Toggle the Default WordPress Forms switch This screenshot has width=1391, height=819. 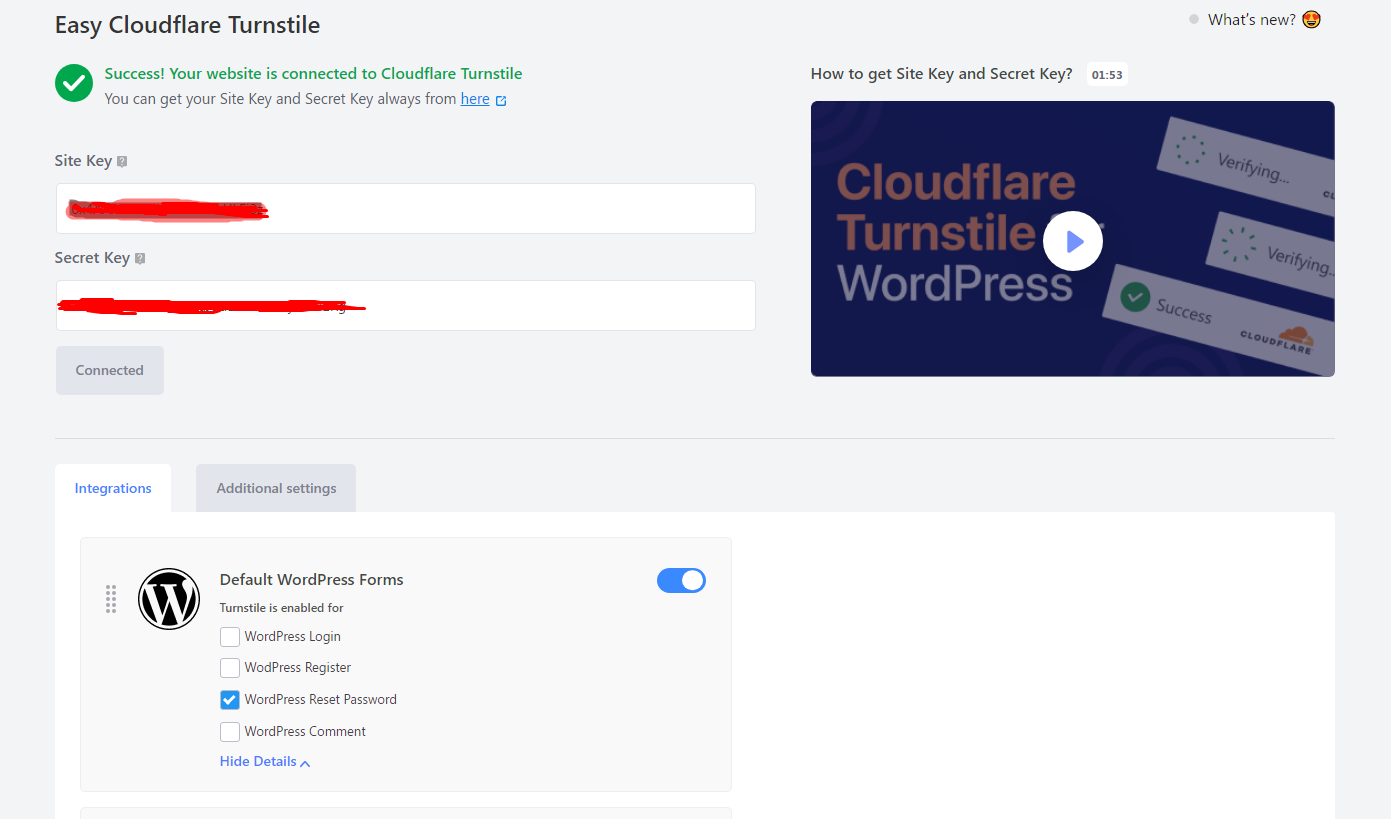(x=681, y=580)
